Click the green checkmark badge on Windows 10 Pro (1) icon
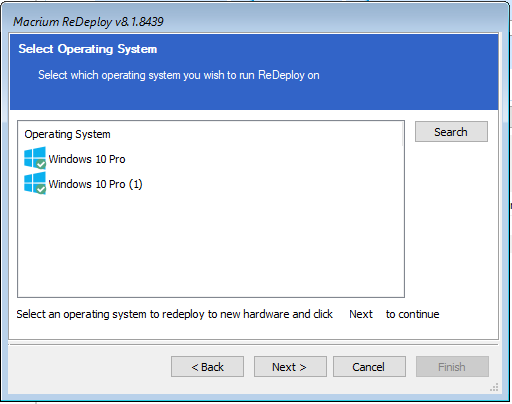The width and height of the screenshot is (512, 404). pyautogui.click(x=41, y=189)
